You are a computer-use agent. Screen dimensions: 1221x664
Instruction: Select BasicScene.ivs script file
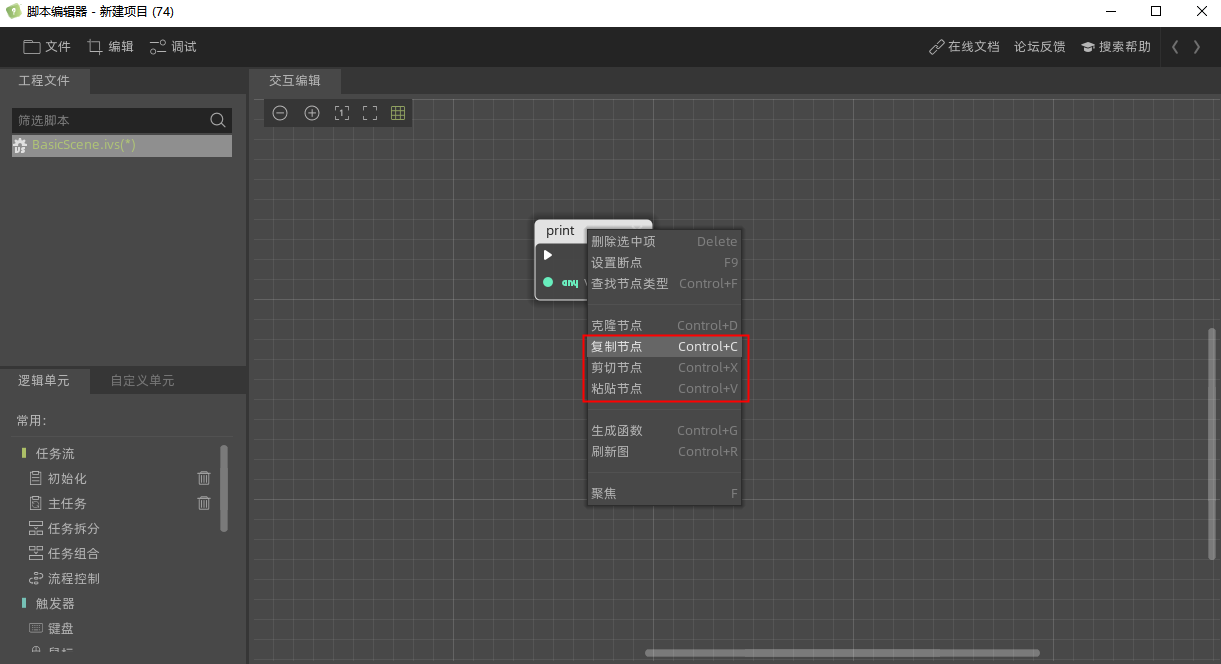(x=122, y=145)
